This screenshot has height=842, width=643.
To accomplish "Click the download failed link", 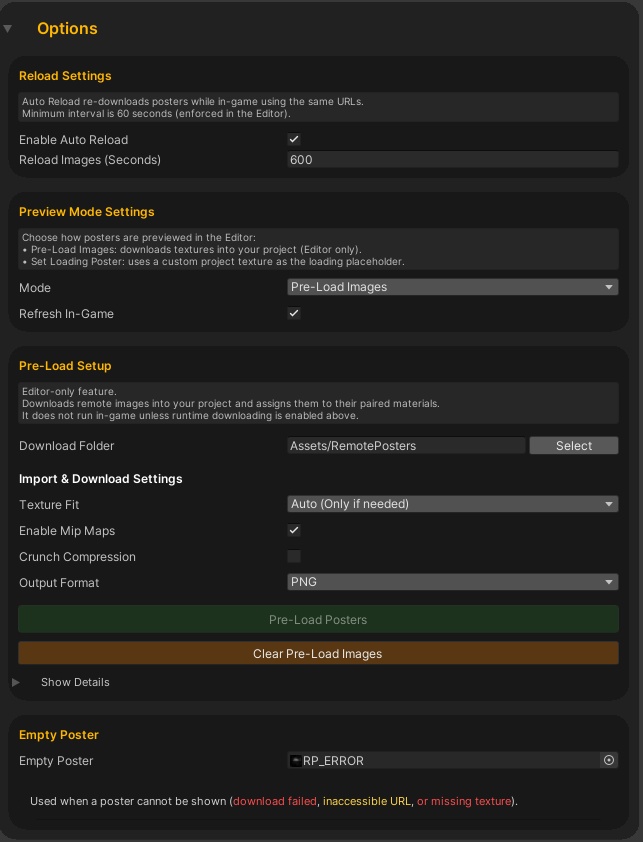I will click(x=275, y=801).
